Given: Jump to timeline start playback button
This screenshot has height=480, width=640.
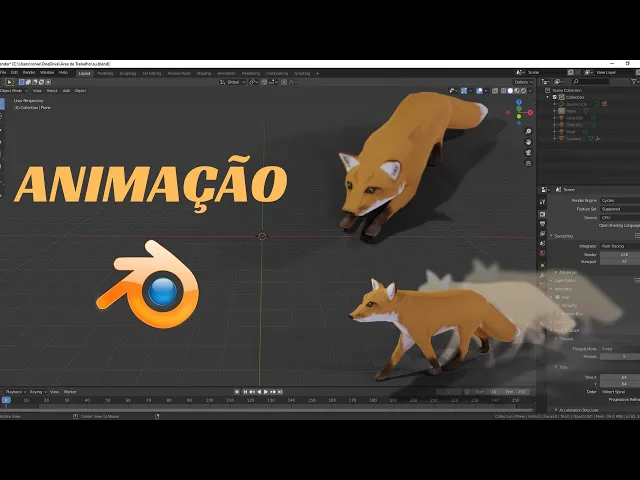Looking at the screenshot, I should (x=245, y=391).
